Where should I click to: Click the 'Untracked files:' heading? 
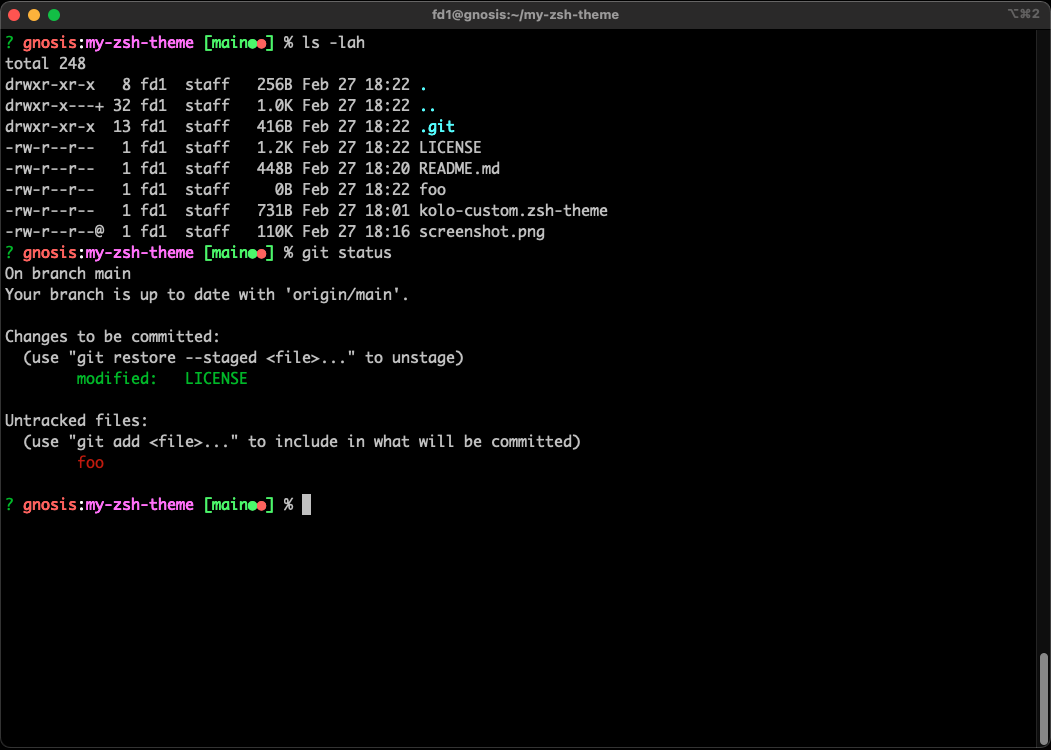pyautogui.click(x=76, y=421)
